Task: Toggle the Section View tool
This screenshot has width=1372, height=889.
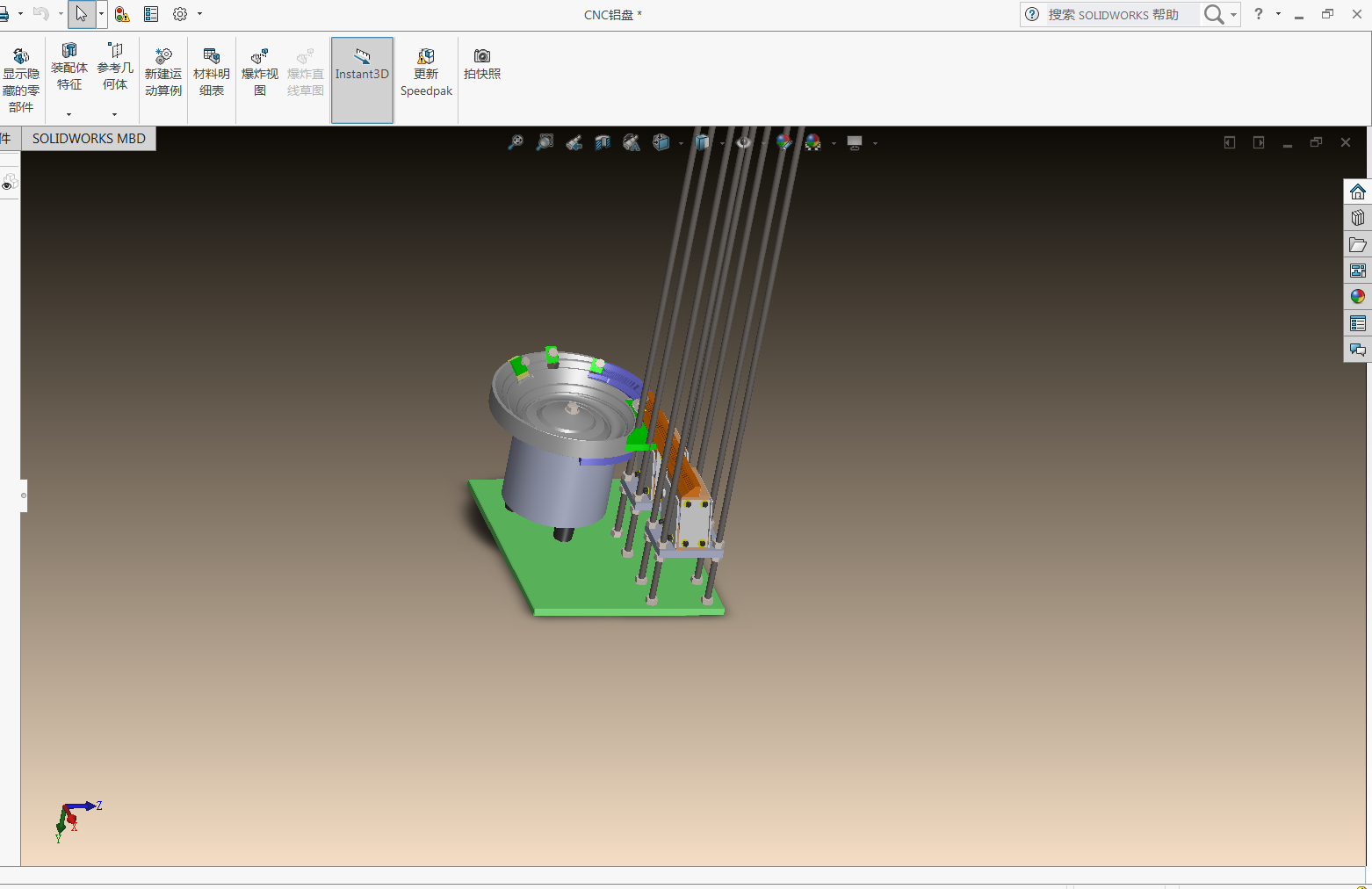Action: 603,142
